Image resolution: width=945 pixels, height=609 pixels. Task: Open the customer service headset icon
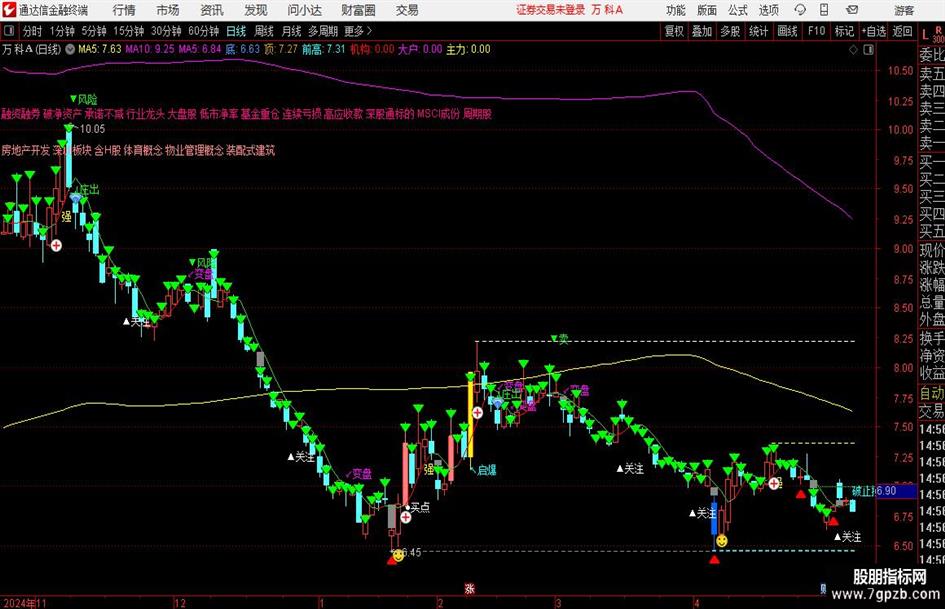click(x=800, y=10)
